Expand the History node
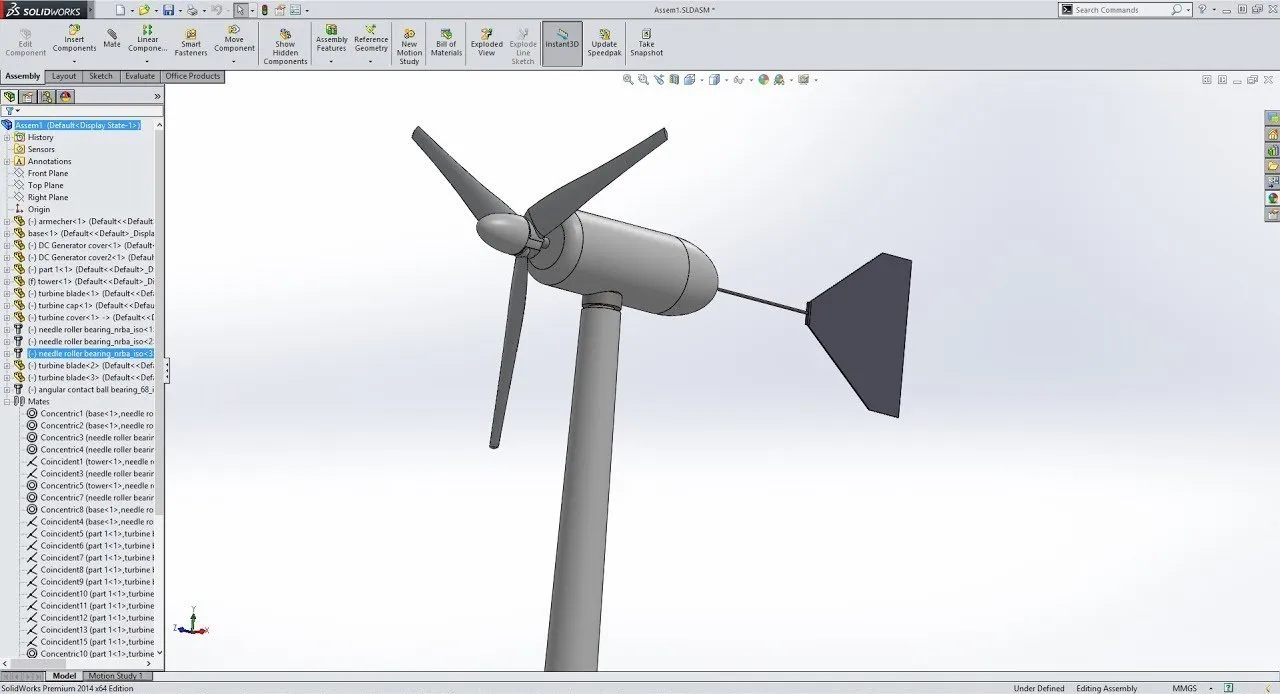 [7, 137]
